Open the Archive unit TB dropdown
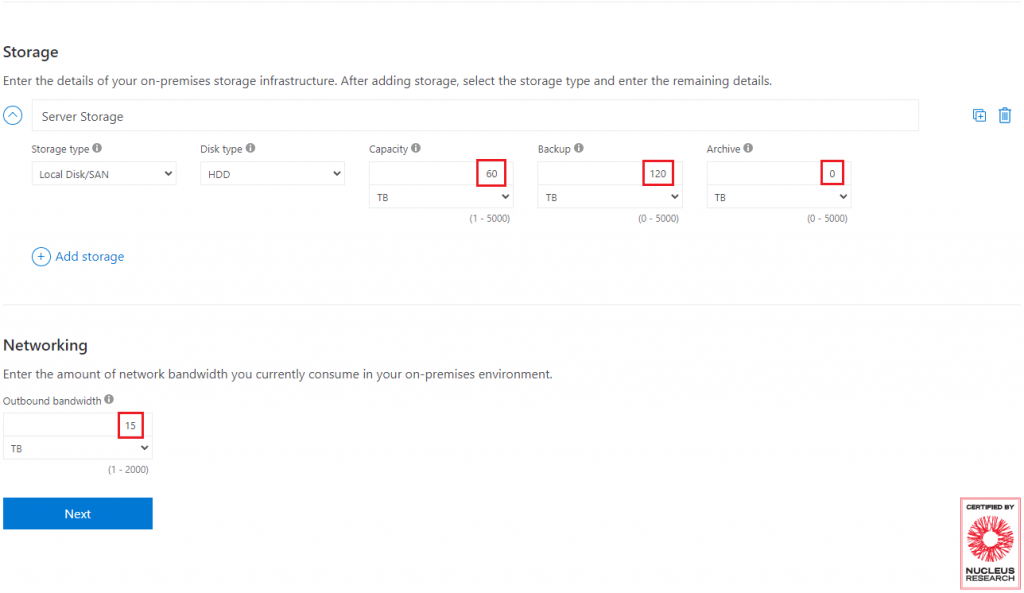Screen dimensions: 1024x593 point(778,197)
